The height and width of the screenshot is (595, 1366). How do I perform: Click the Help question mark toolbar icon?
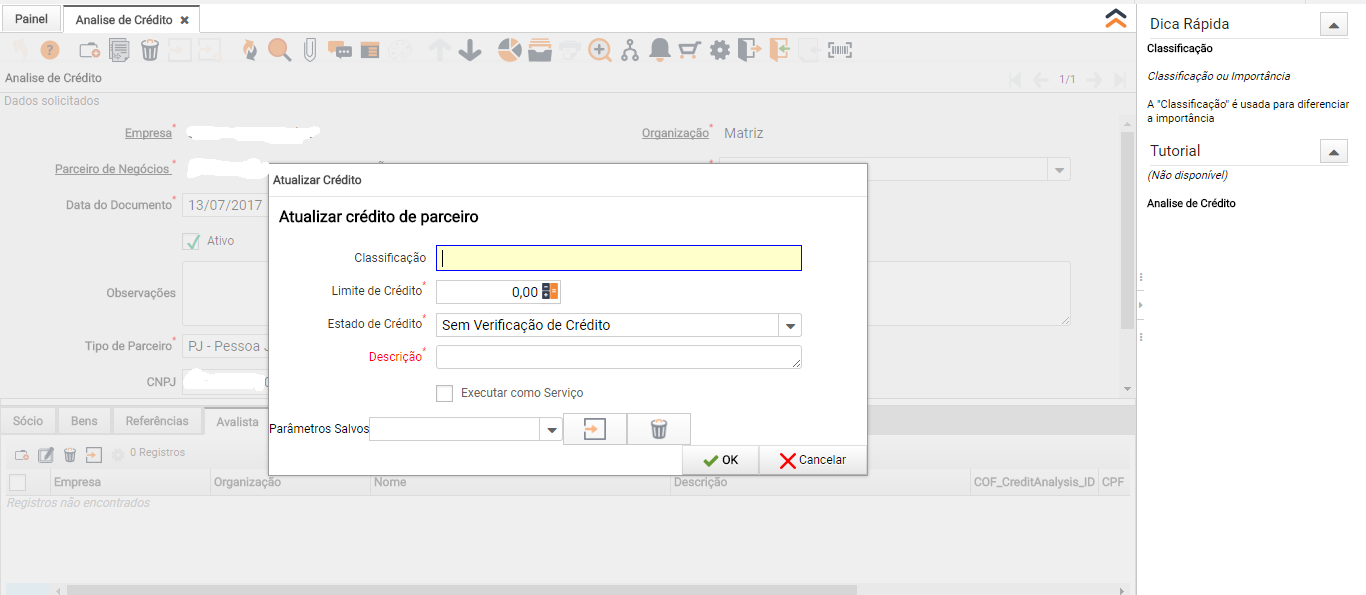(x=50, y=50)
